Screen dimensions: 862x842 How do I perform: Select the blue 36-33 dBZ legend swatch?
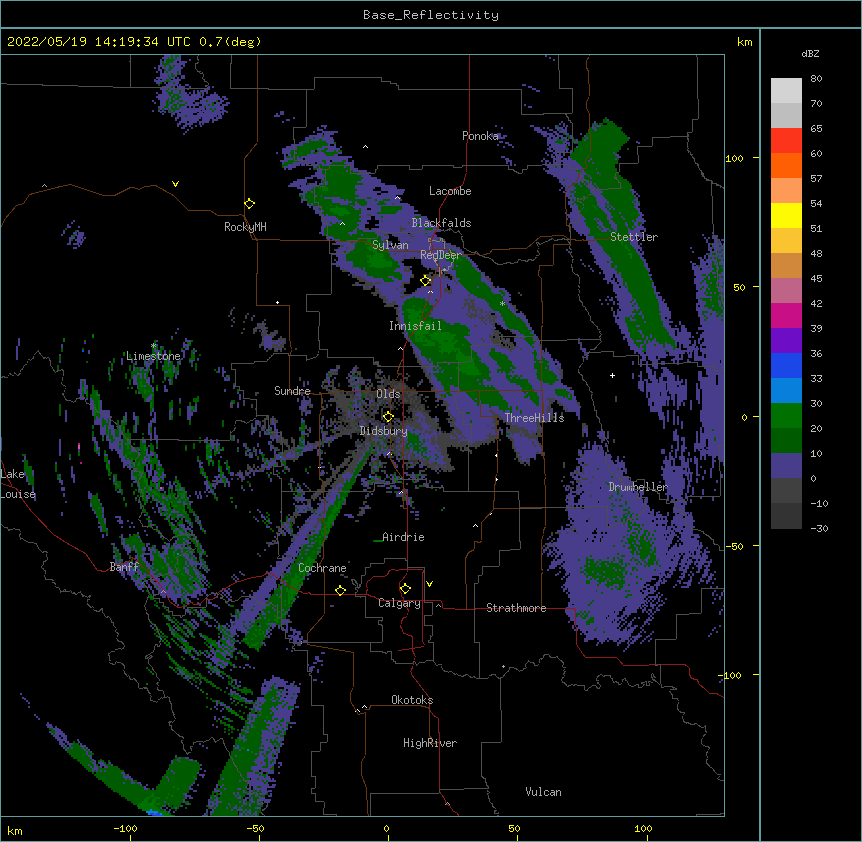point(786,365)
